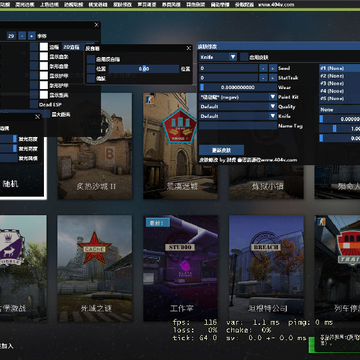The height and width of the screenshot is (360, 360).
Task: Select sticker slot #1 (None)
Action: click(339, 68)
